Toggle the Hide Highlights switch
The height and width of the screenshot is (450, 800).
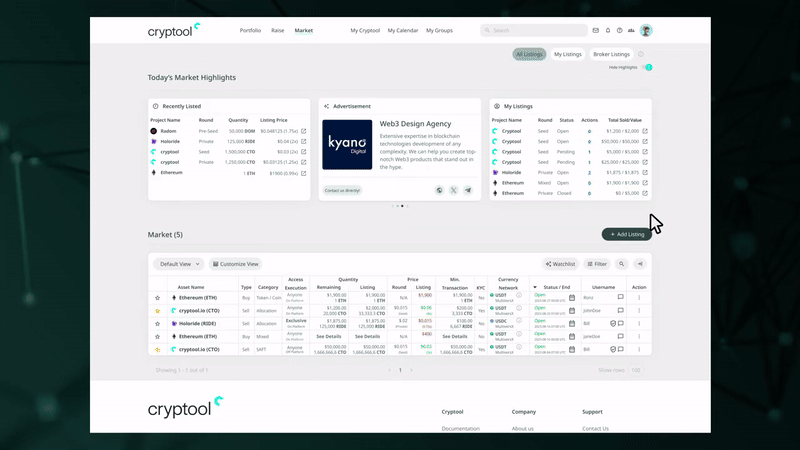click(x=647, y=67)
